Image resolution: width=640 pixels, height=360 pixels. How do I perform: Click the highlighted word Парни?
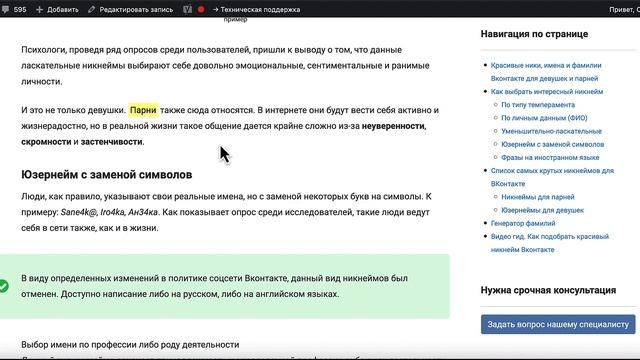[x=143, y=110]
